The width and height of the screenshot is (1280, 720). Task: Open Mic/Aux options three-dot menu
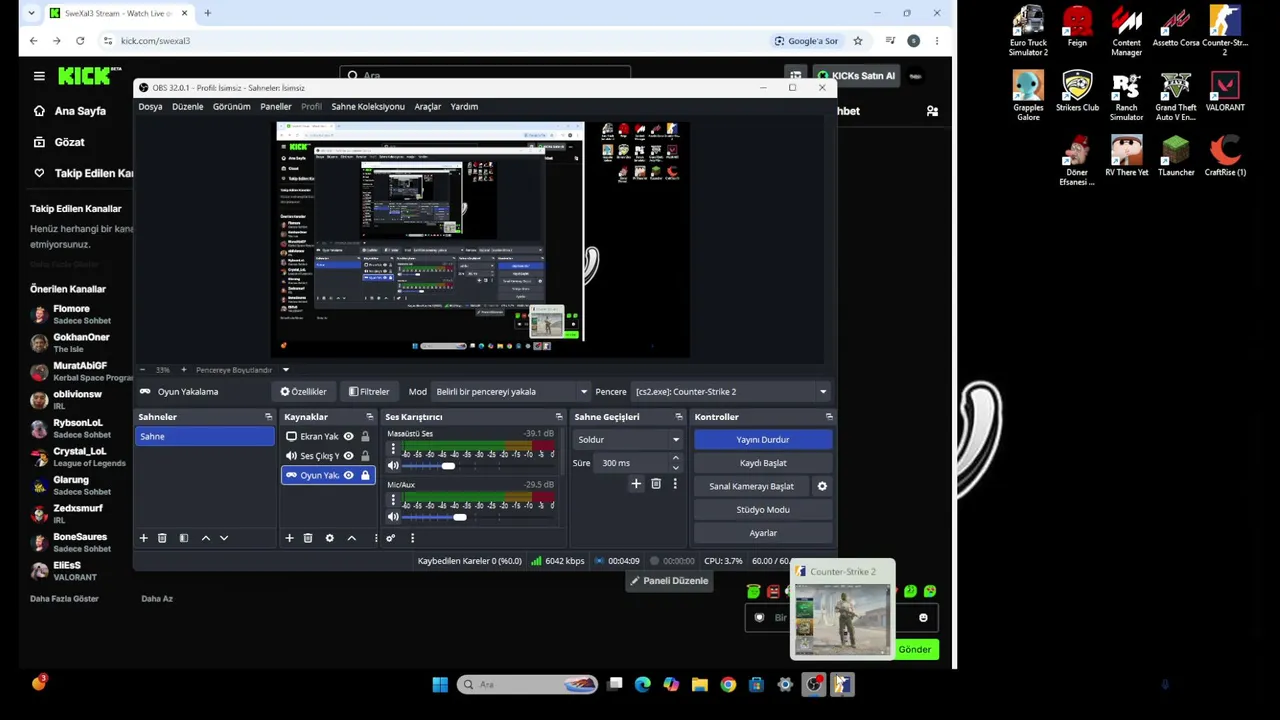pyautogui.click(x=393, y=500)
